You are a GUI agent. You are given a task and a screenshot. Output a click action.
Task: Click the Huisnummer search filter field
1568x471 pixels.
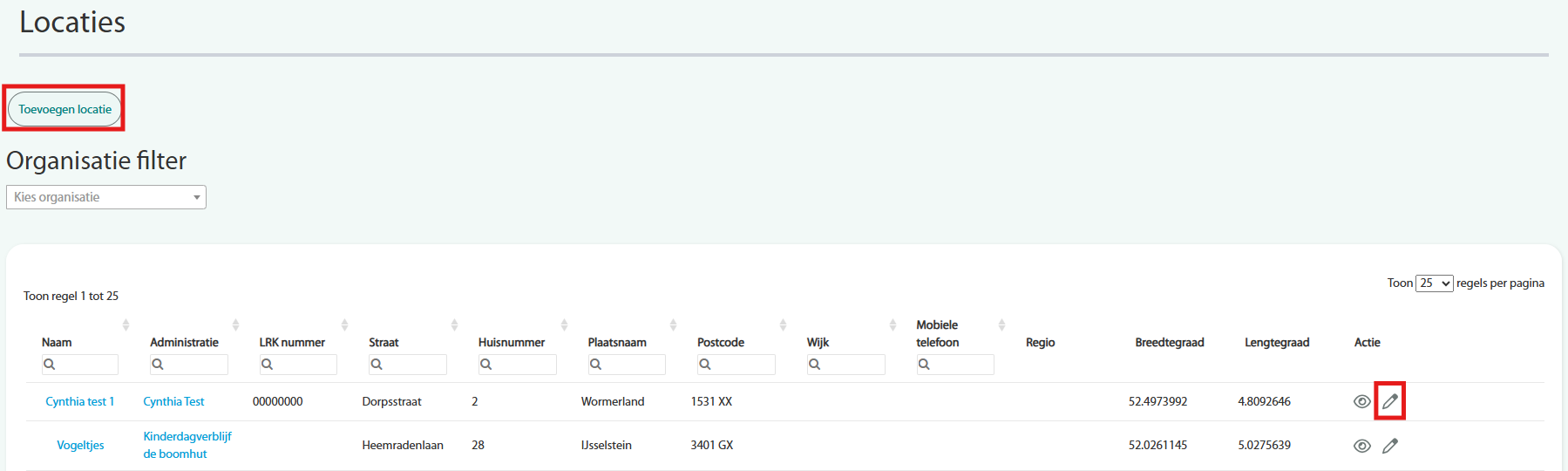pos(523,365)
